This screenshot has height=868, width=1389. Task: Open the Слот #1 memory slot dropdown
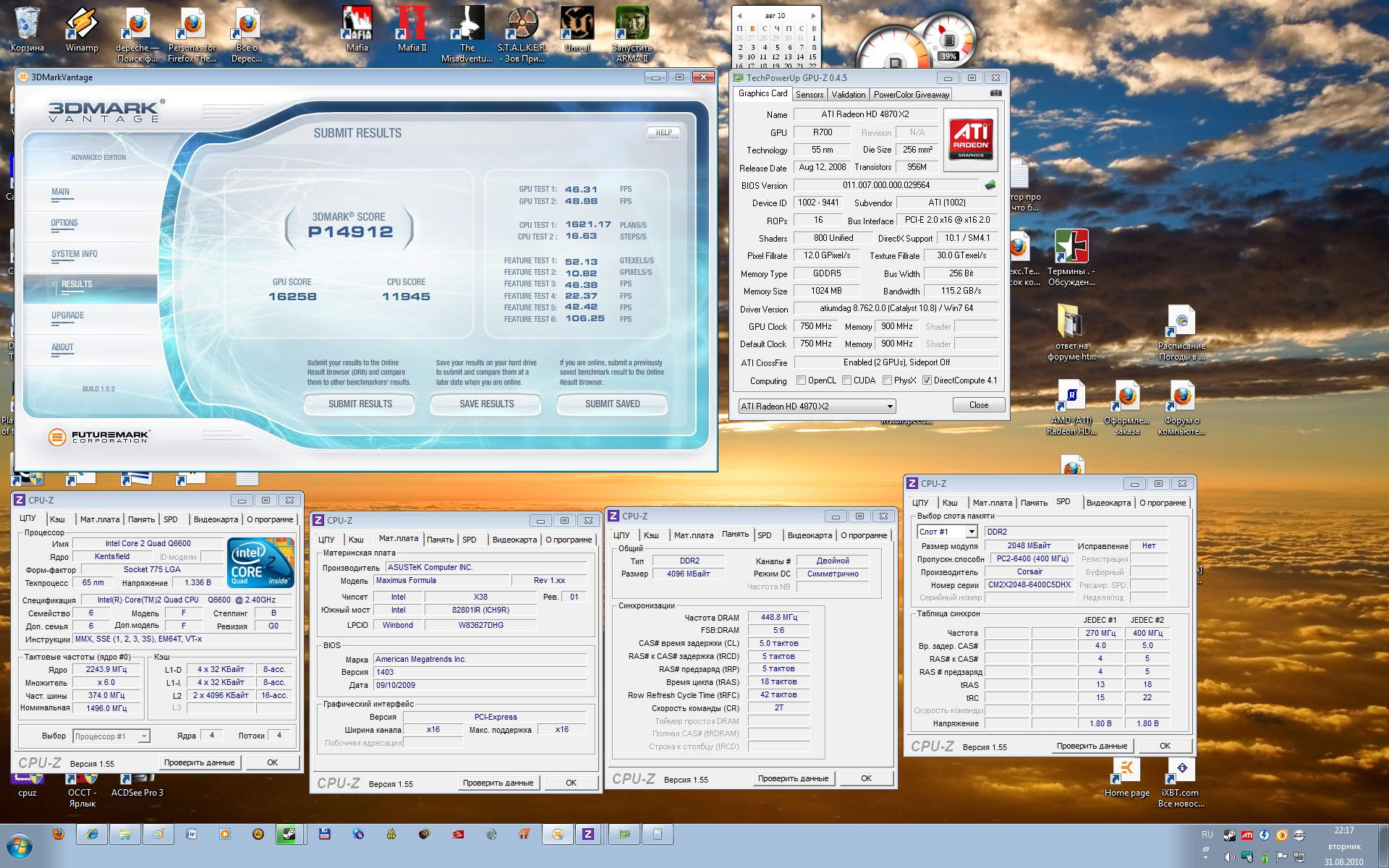pyautogui.click(x=947, y=532)
